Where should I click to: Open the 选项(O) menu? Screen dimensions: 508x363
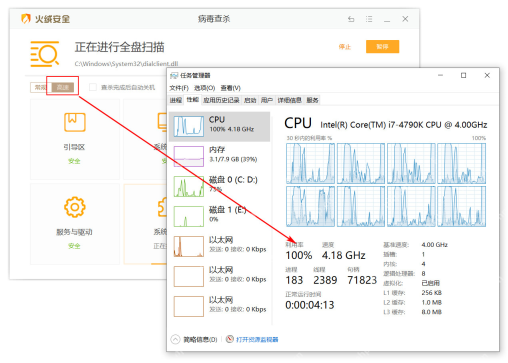coord(204,88)
